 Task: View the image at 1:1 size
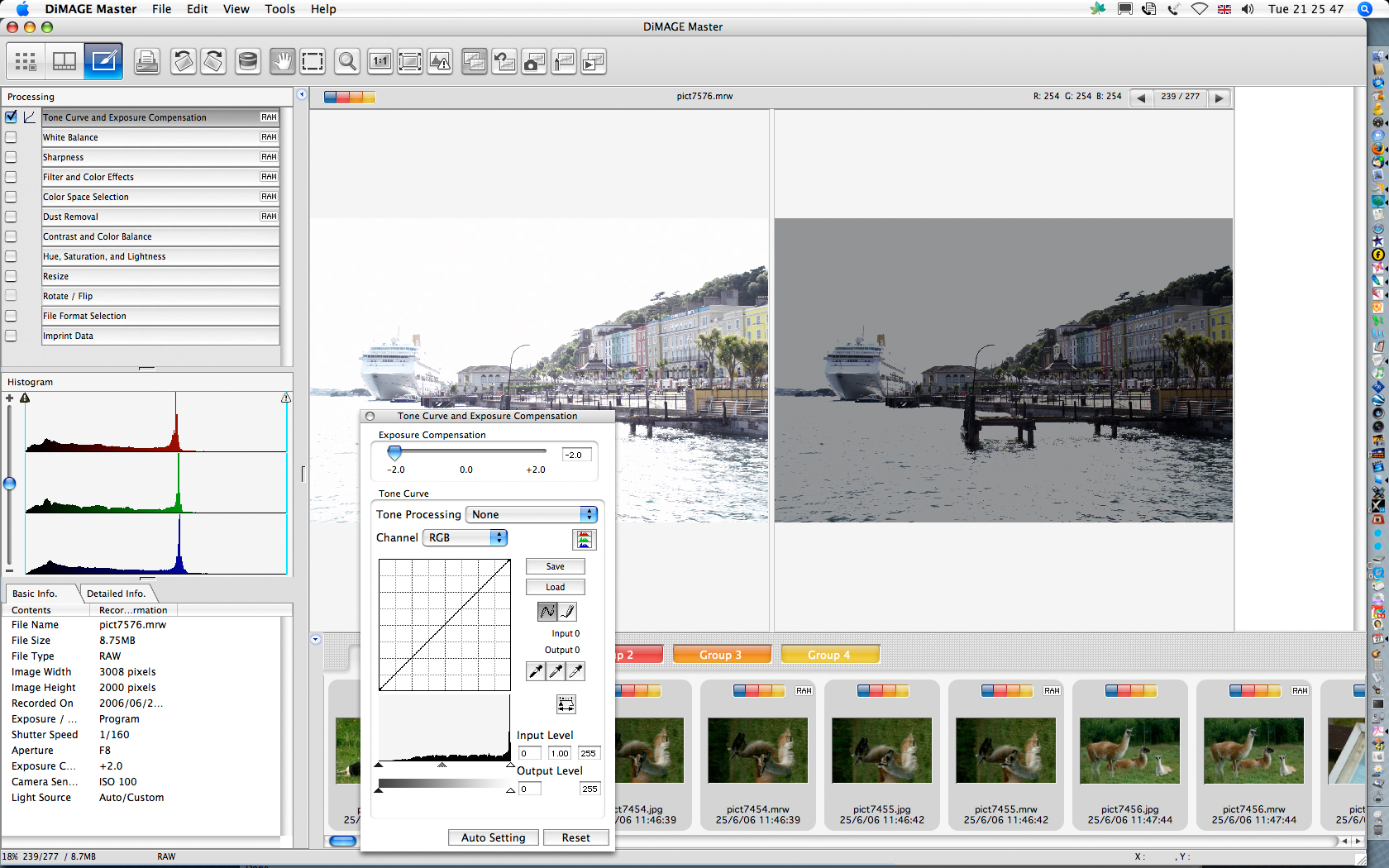point(380,61)
